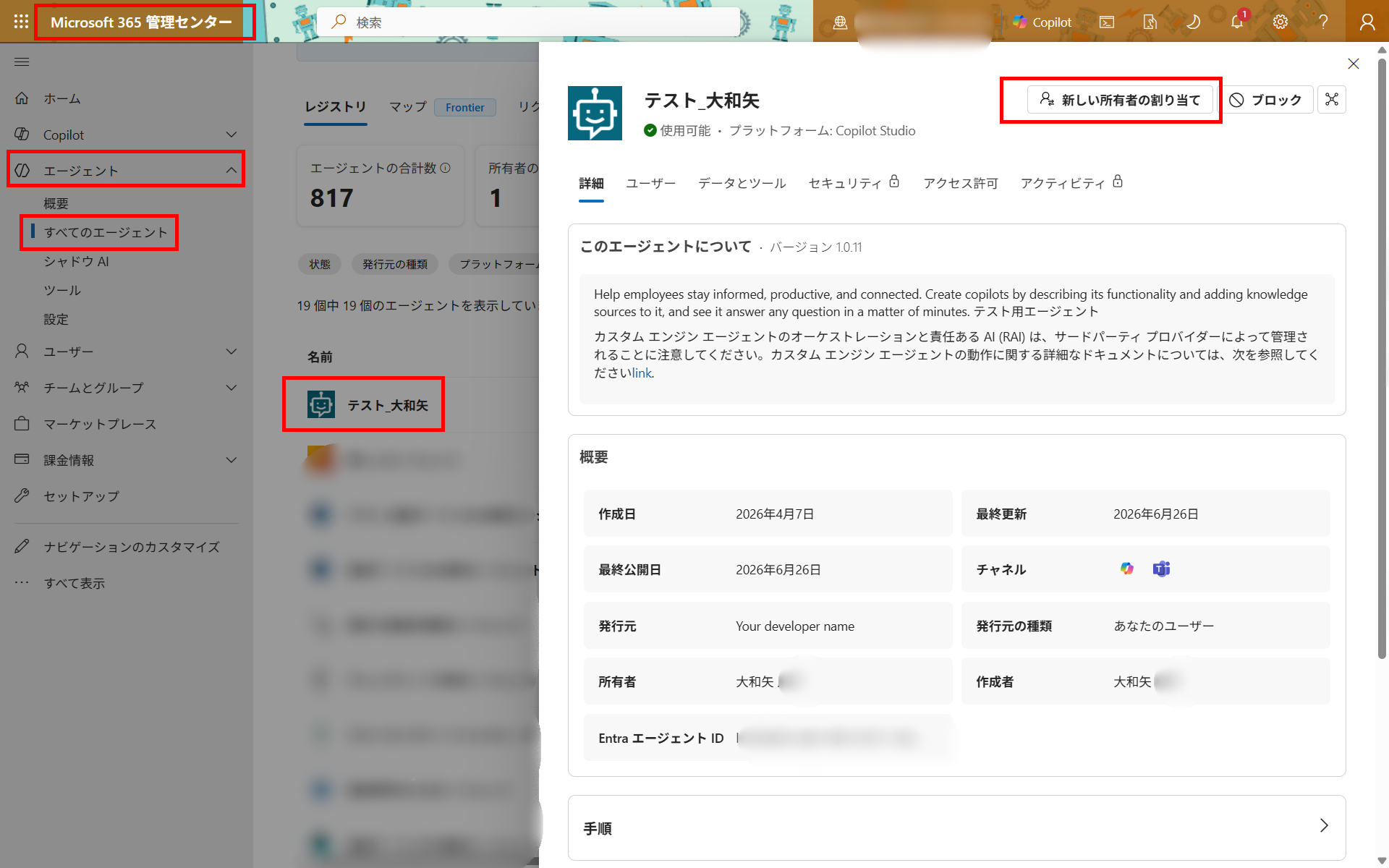Switch to セキュリティ tab
Screen dimensions: 1389x868
tap(853, 184)
